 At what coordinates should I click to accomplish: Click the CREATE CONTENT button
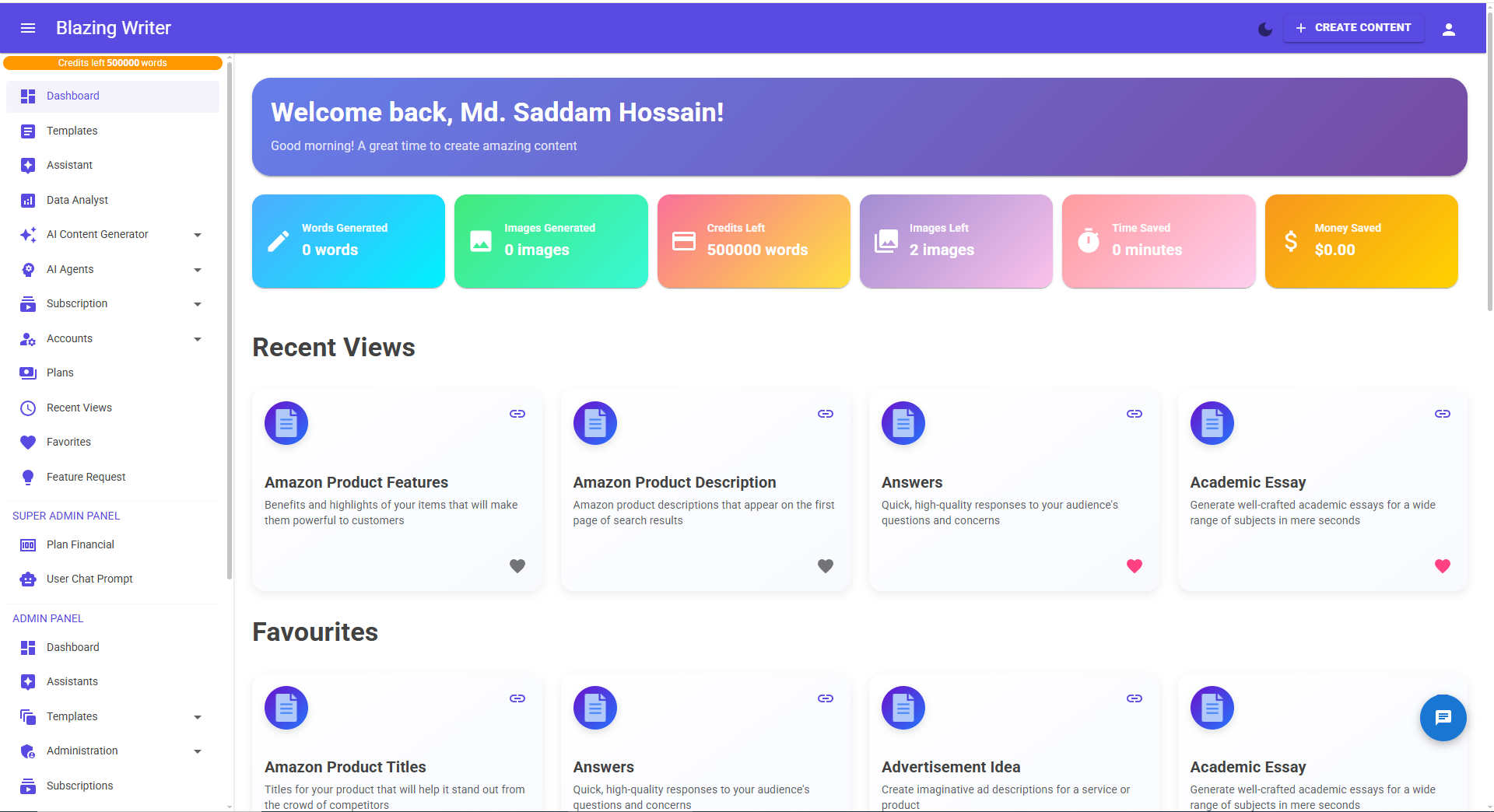point(1354,28)
